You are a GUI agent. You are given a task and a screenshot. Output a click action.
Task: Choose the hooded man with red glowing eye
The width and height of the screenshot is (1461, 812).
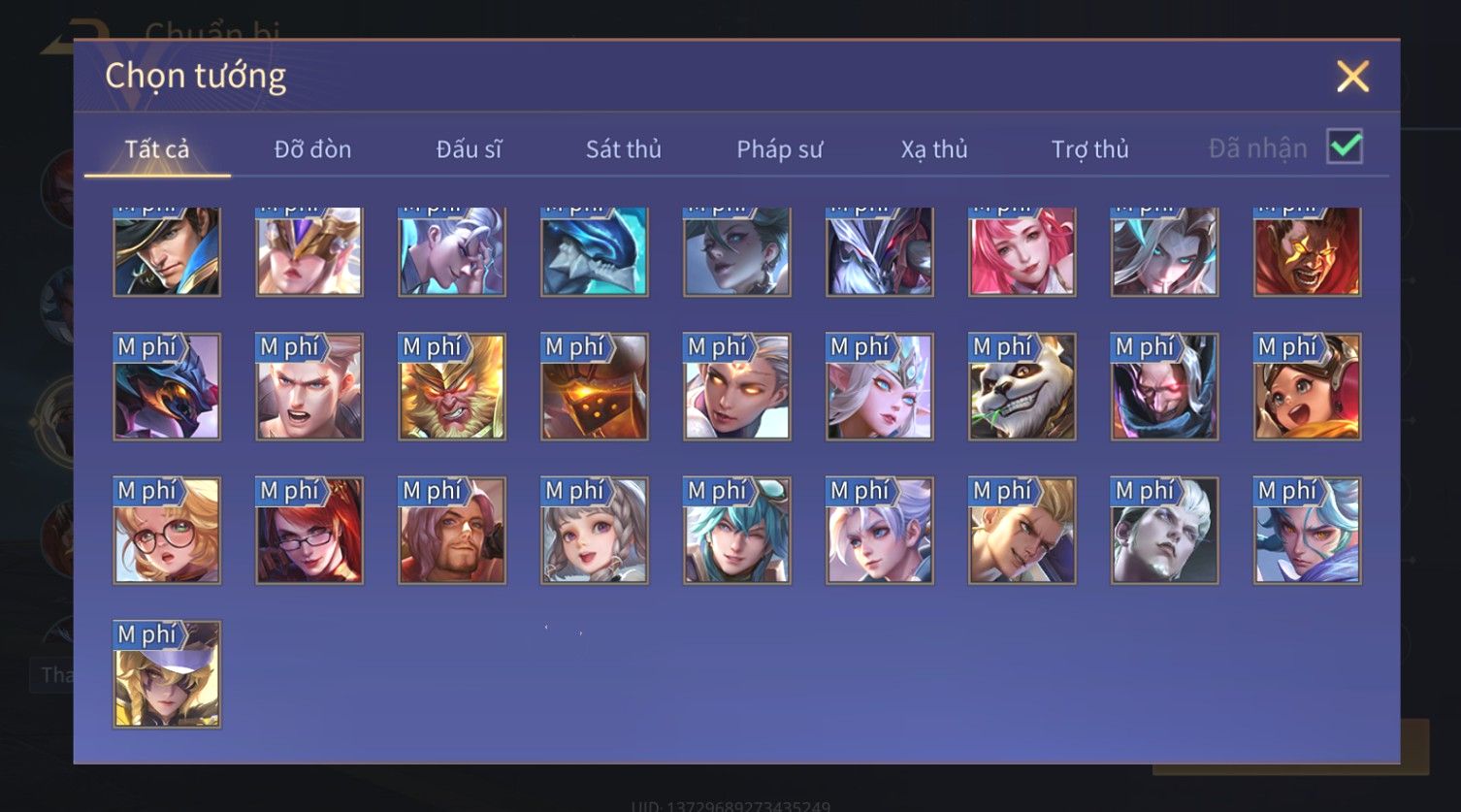tap(1165, 387)
